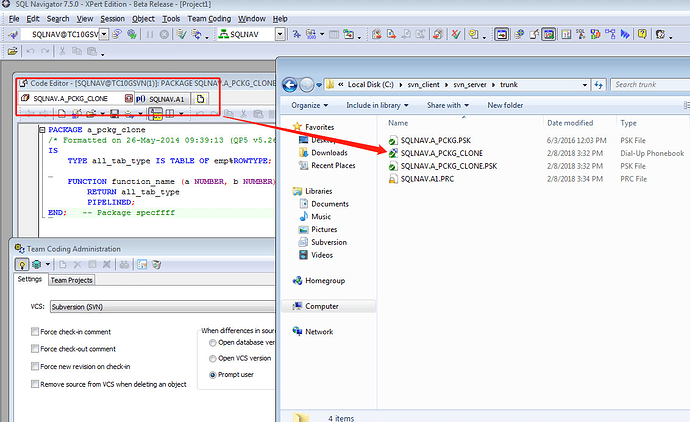
Task: Click the Search trunk input field
Action: pos(650,85)
